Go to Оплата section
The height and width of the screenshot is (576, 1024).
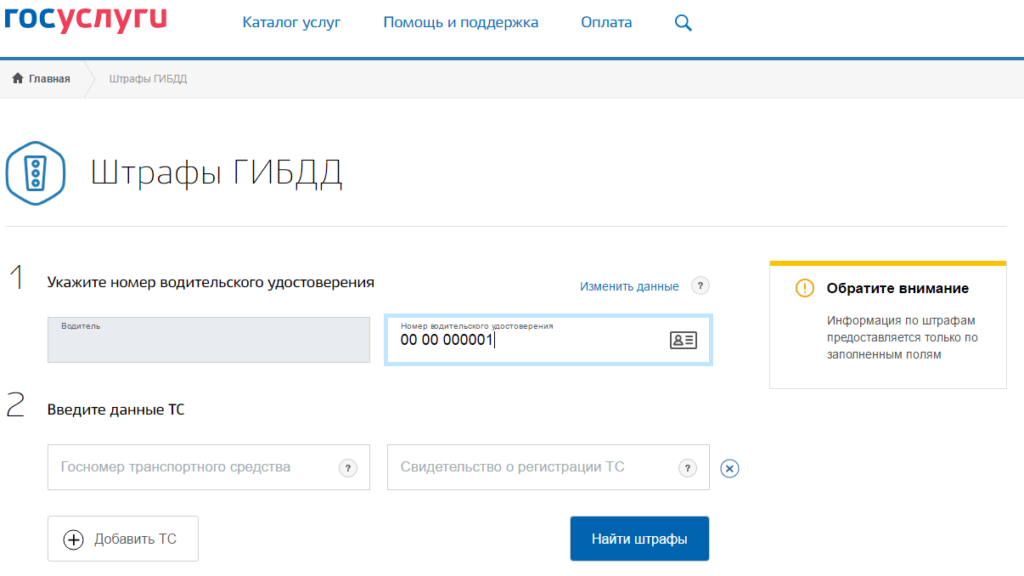pyautogui.click(x=606, y=23)
